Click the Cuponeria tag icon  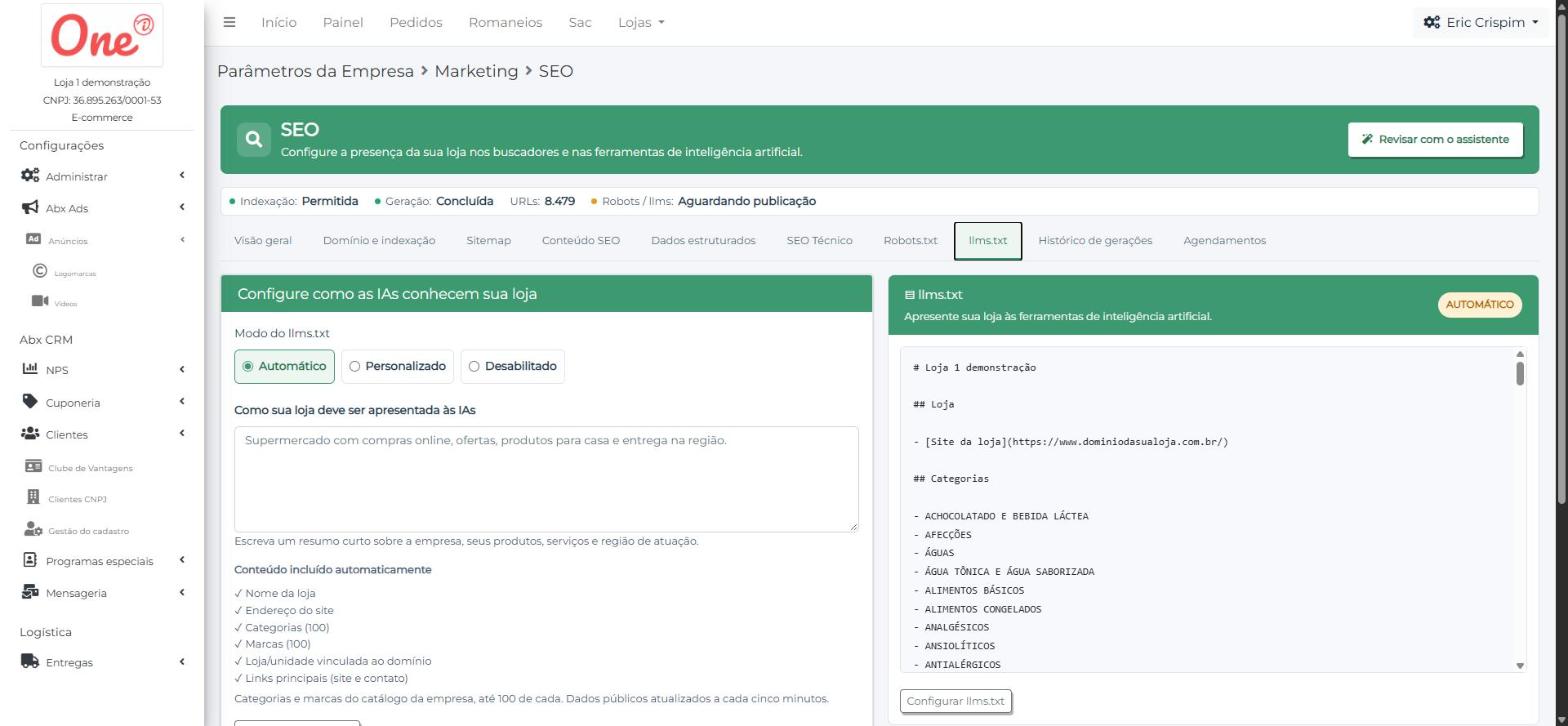(x=30, y=402)
